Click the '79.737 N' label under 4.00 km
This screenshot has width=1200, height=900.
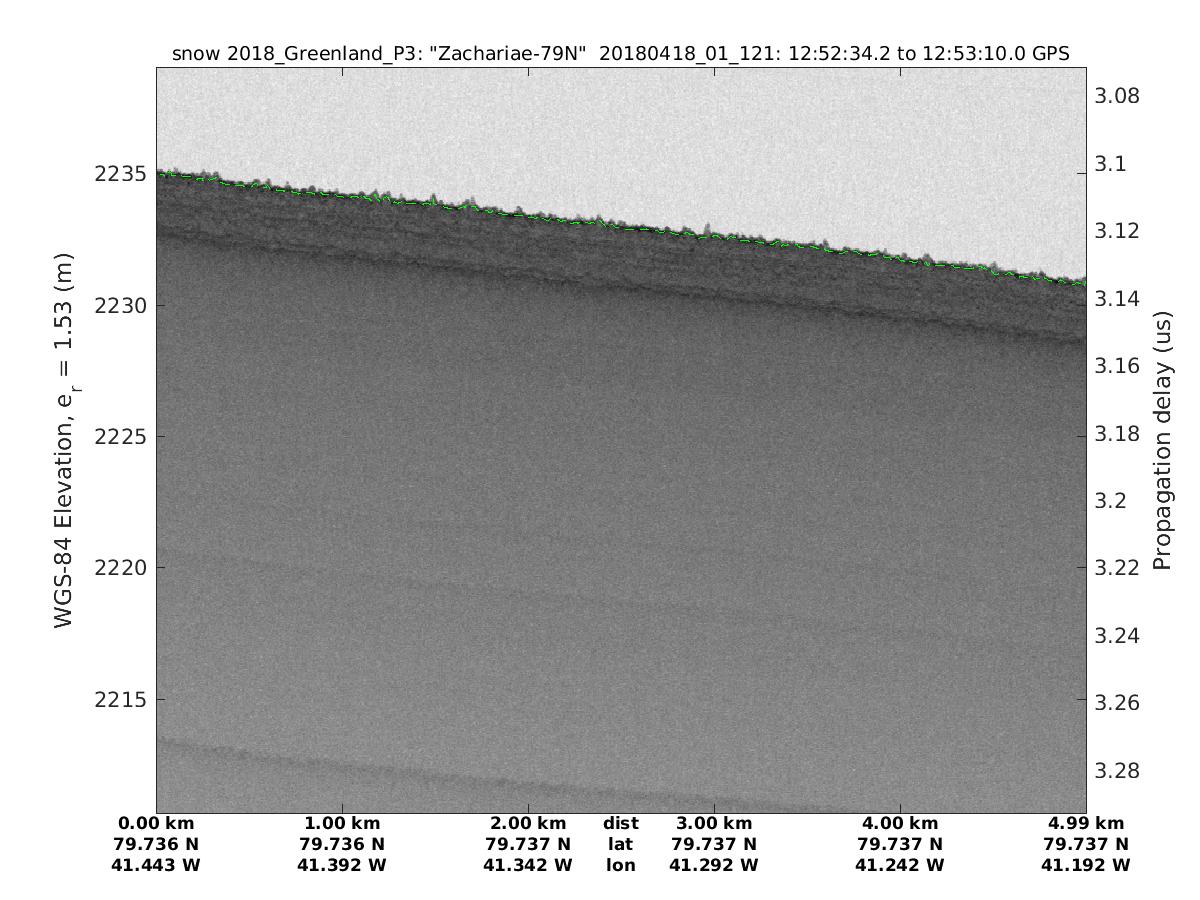point(900,845)
